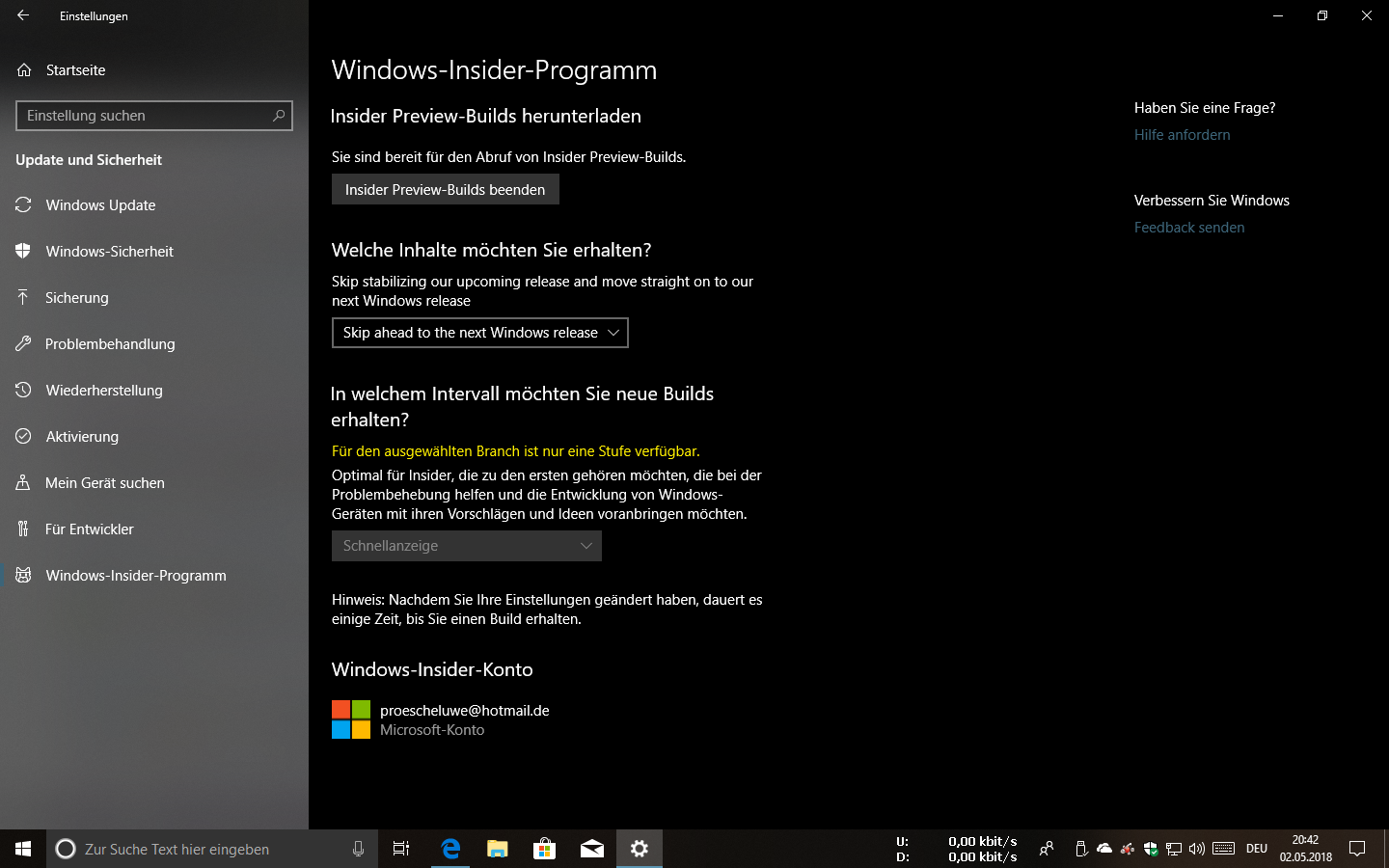
Task: Open Task View in the taskbar
Action: click(x=401, y=849)
